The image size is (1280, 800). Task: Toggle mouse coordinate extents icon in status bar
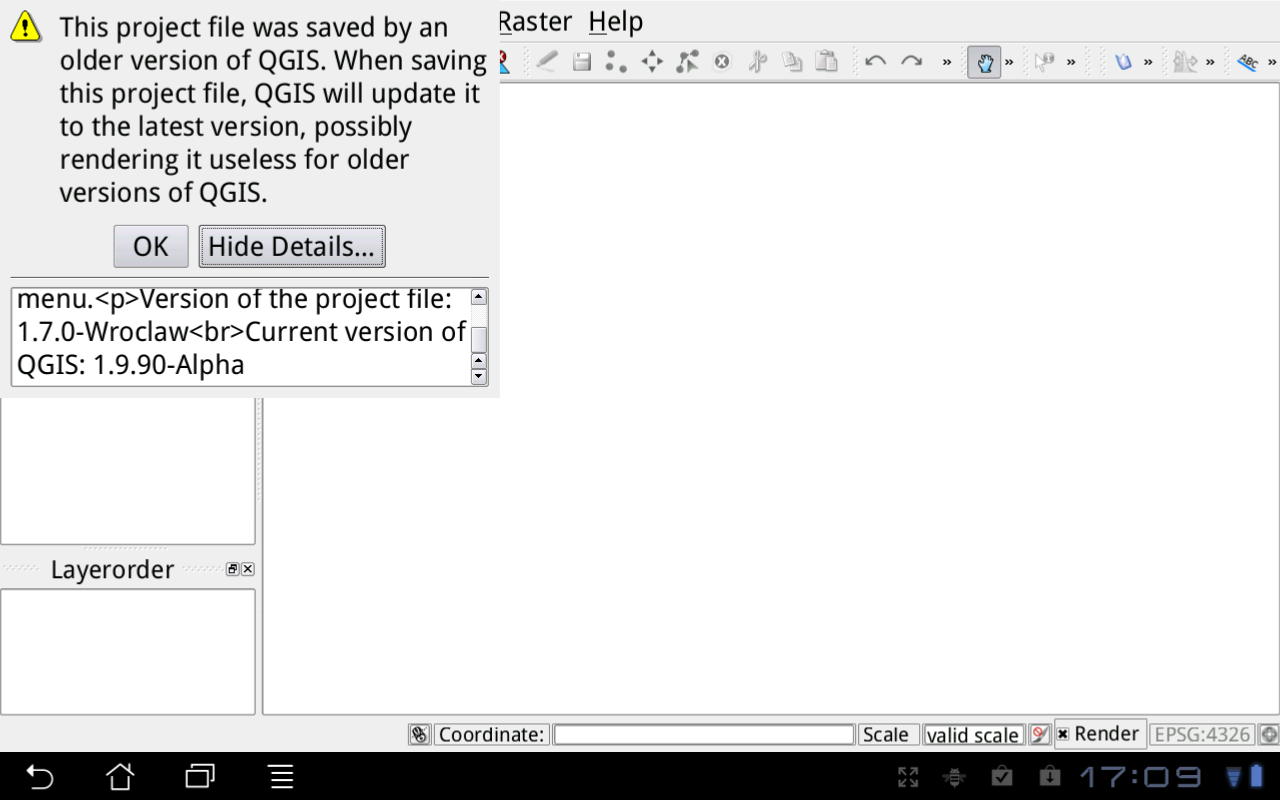click(420, 734)
